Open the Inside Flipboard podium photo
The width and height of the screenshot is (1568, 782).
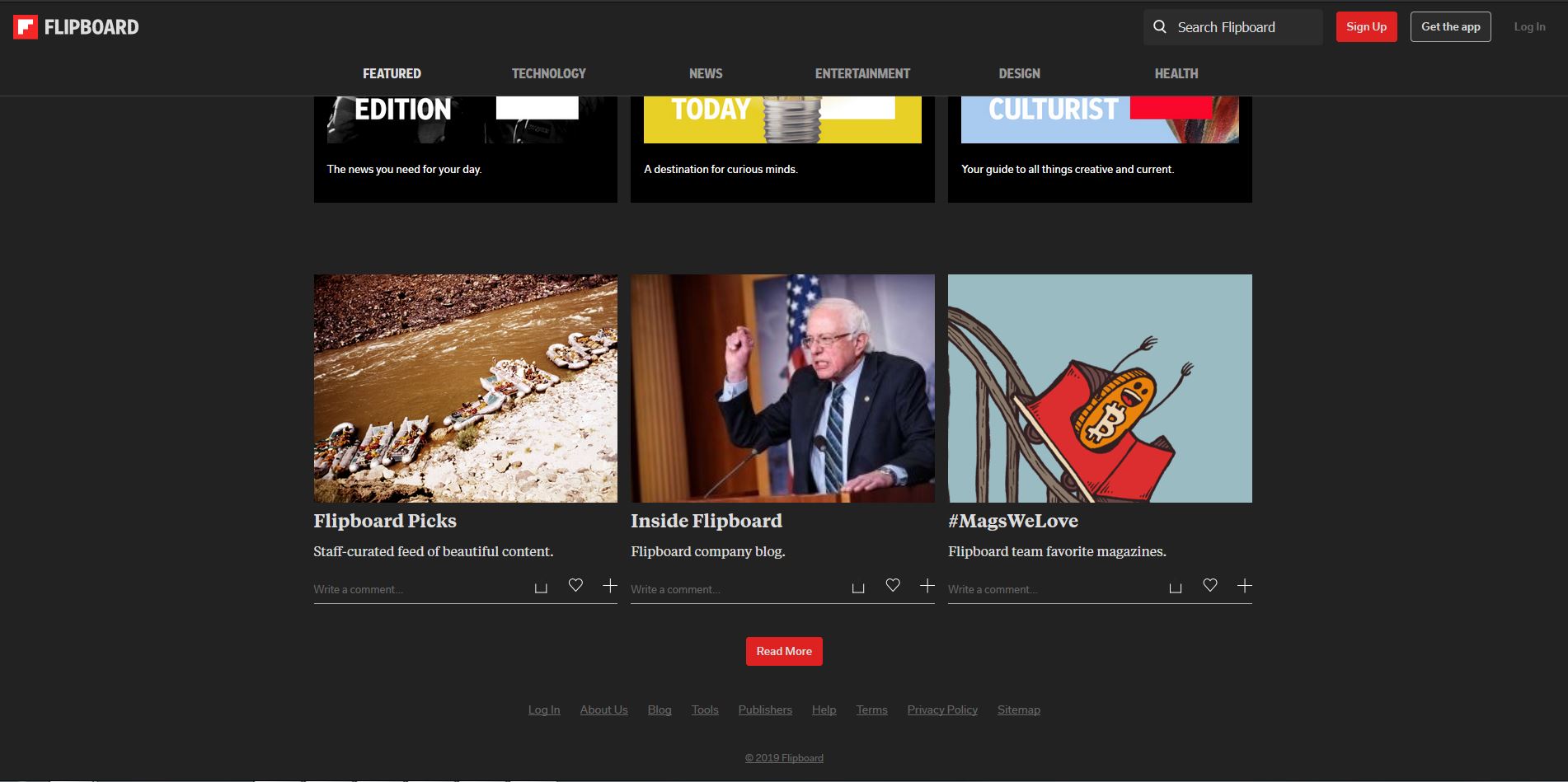(782, 388)
